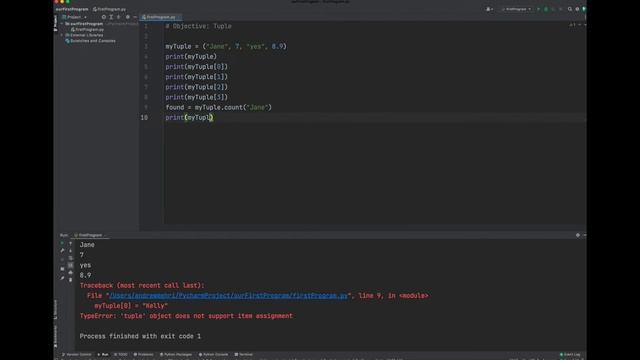Click the Project vertical side tab
Image resolution: width=640 pixels, height=360 pixels.
[56, 23]
